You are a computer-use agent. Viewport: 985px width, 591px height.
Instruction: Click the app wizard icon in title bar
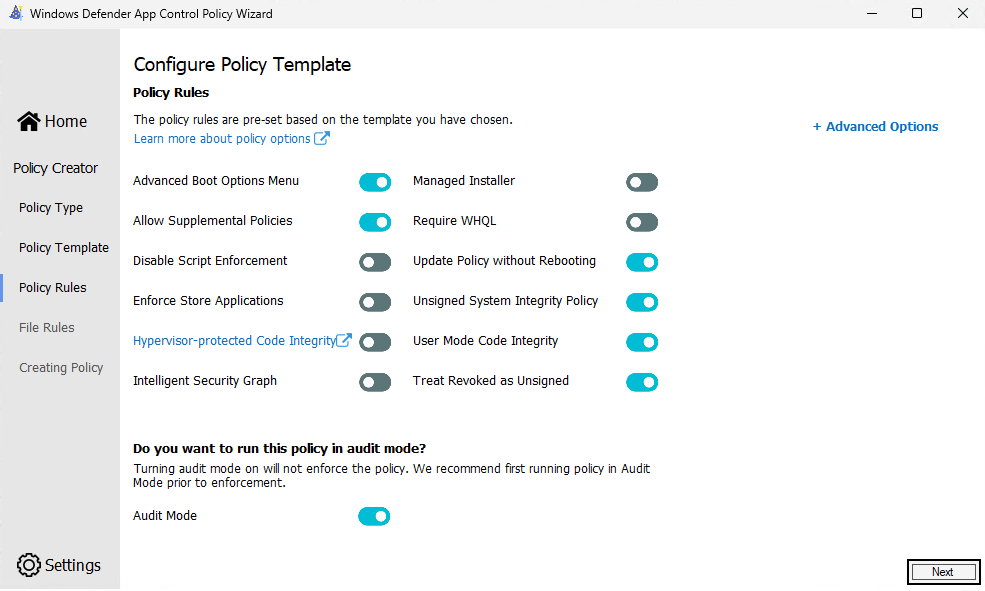15,14
